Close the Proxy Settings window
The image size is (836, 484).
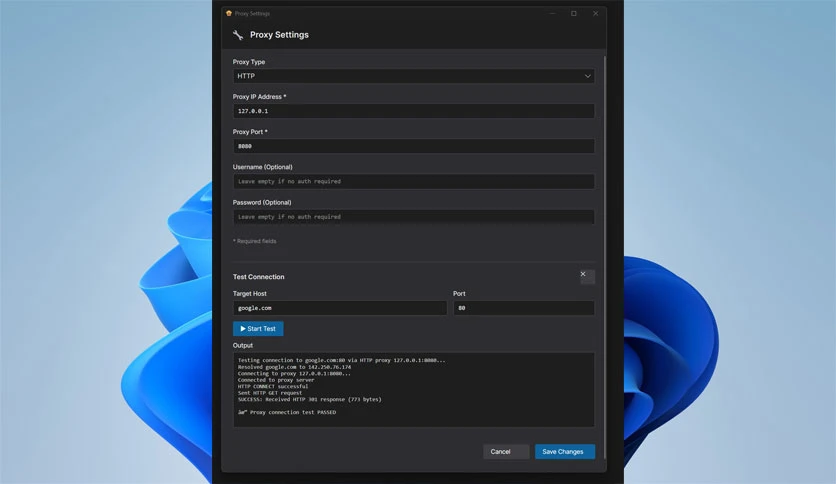point(596,13)
